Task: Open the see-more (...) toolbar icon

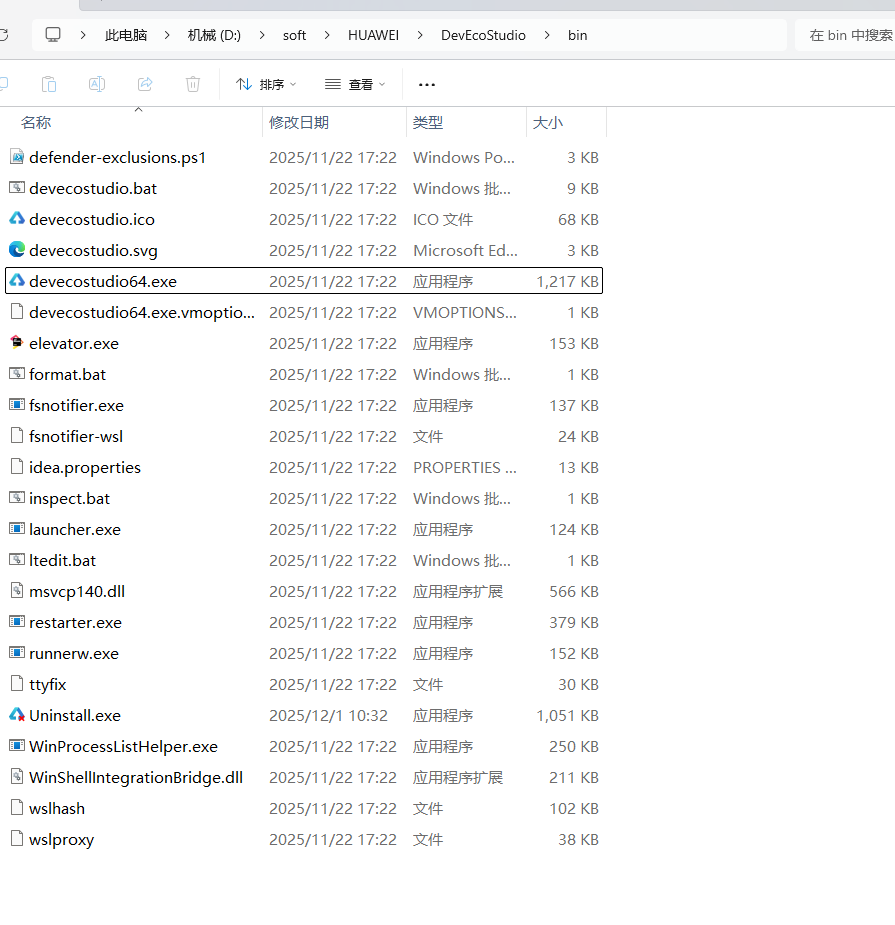Action: coord(427,84)
